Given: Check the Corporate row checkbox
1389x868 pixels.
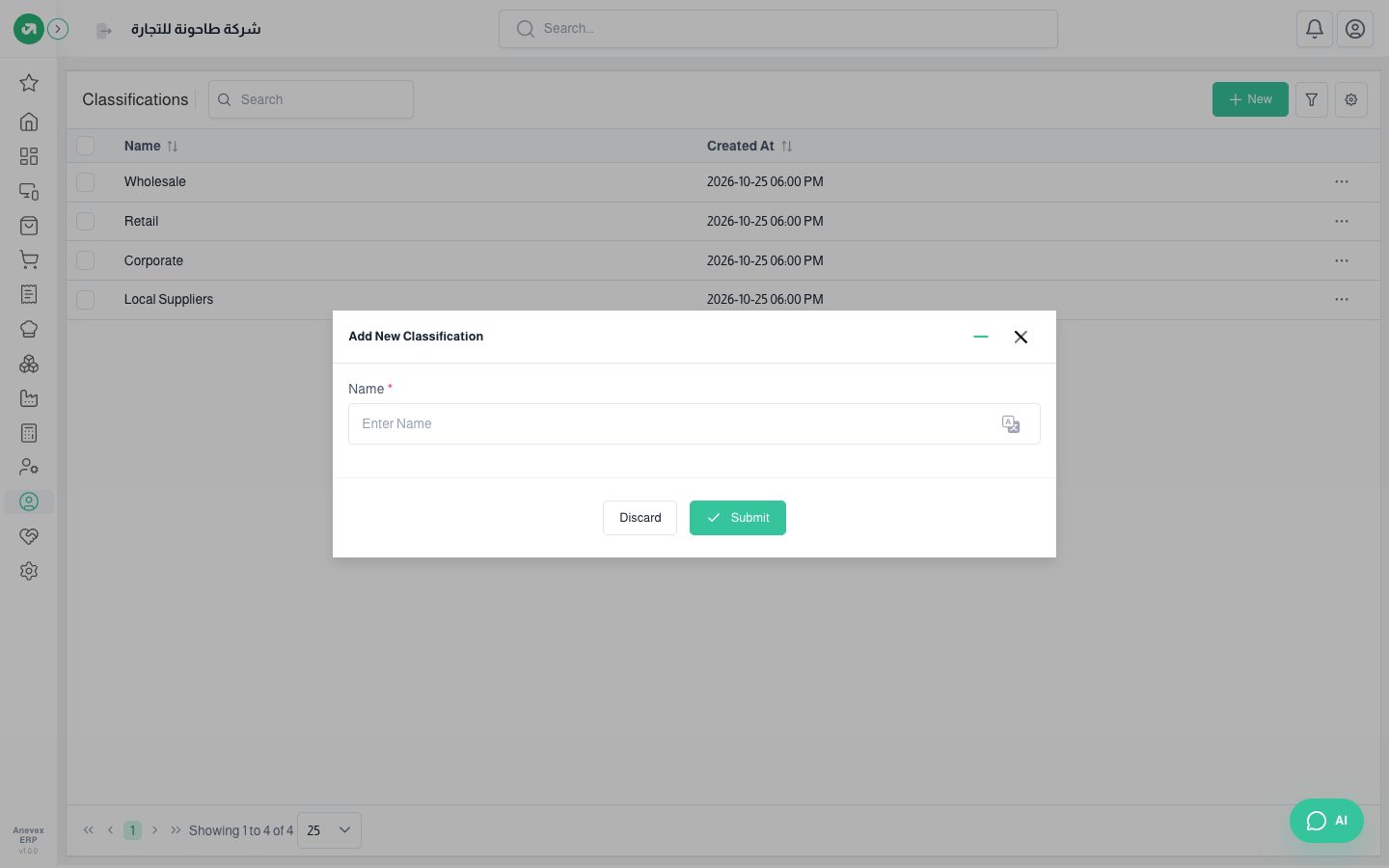Looking at the screenshot, I should 86,260.
